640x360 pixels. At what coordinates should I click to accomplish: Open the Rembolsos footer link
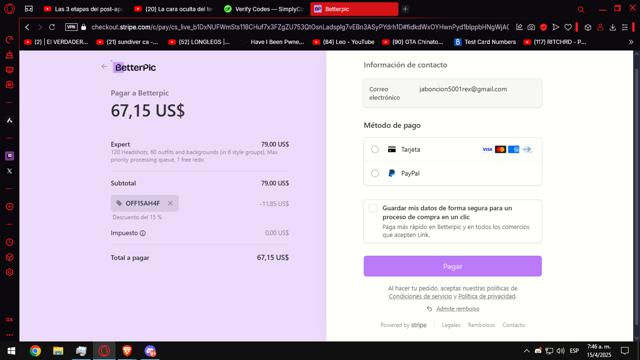[481, 325]
